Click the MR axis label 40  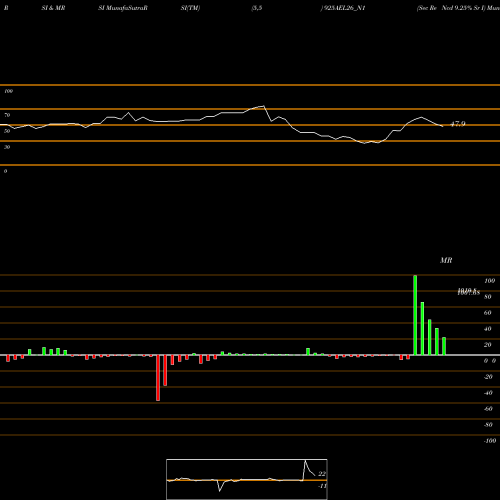point(488,329)
